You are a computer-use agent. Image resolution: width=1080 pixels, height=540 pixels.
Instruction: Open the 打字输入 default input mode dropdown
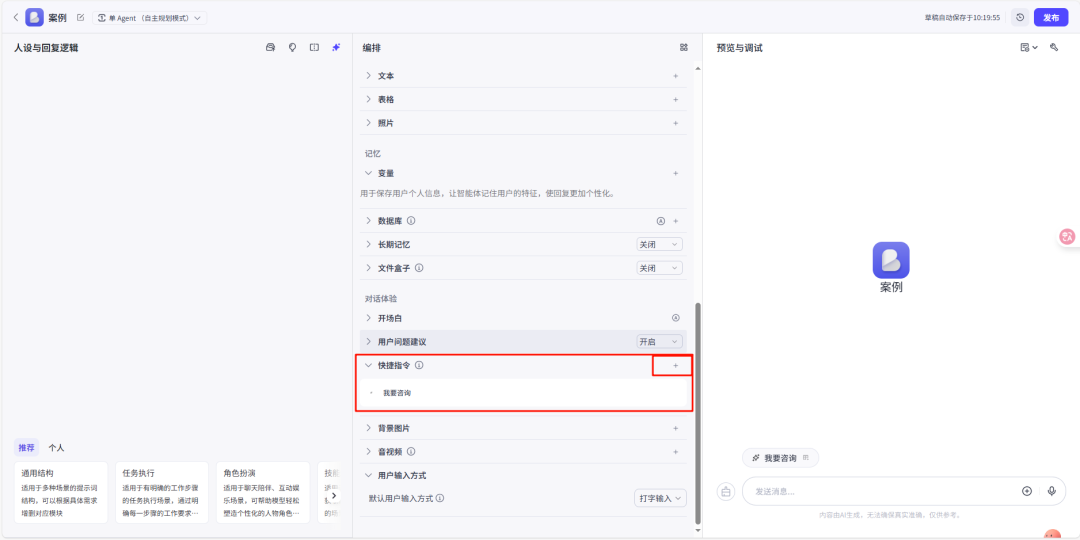[x=660, y=498]
